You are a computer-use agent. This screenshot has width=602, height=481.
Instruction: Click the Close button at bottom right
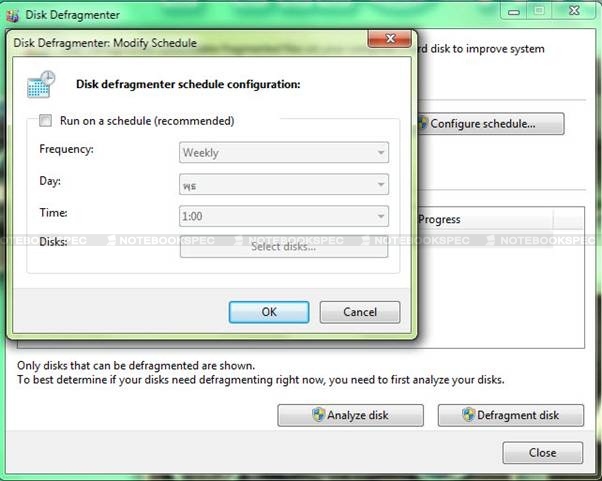point(542,453)
